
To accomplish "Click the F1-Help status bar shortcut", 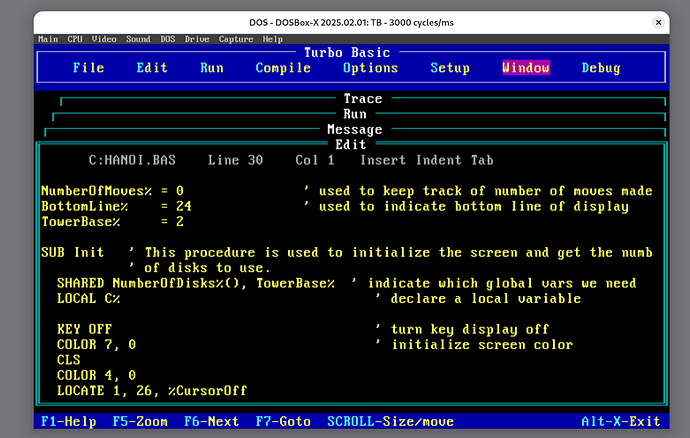I will pyautogui.click(x=68, y=422).
